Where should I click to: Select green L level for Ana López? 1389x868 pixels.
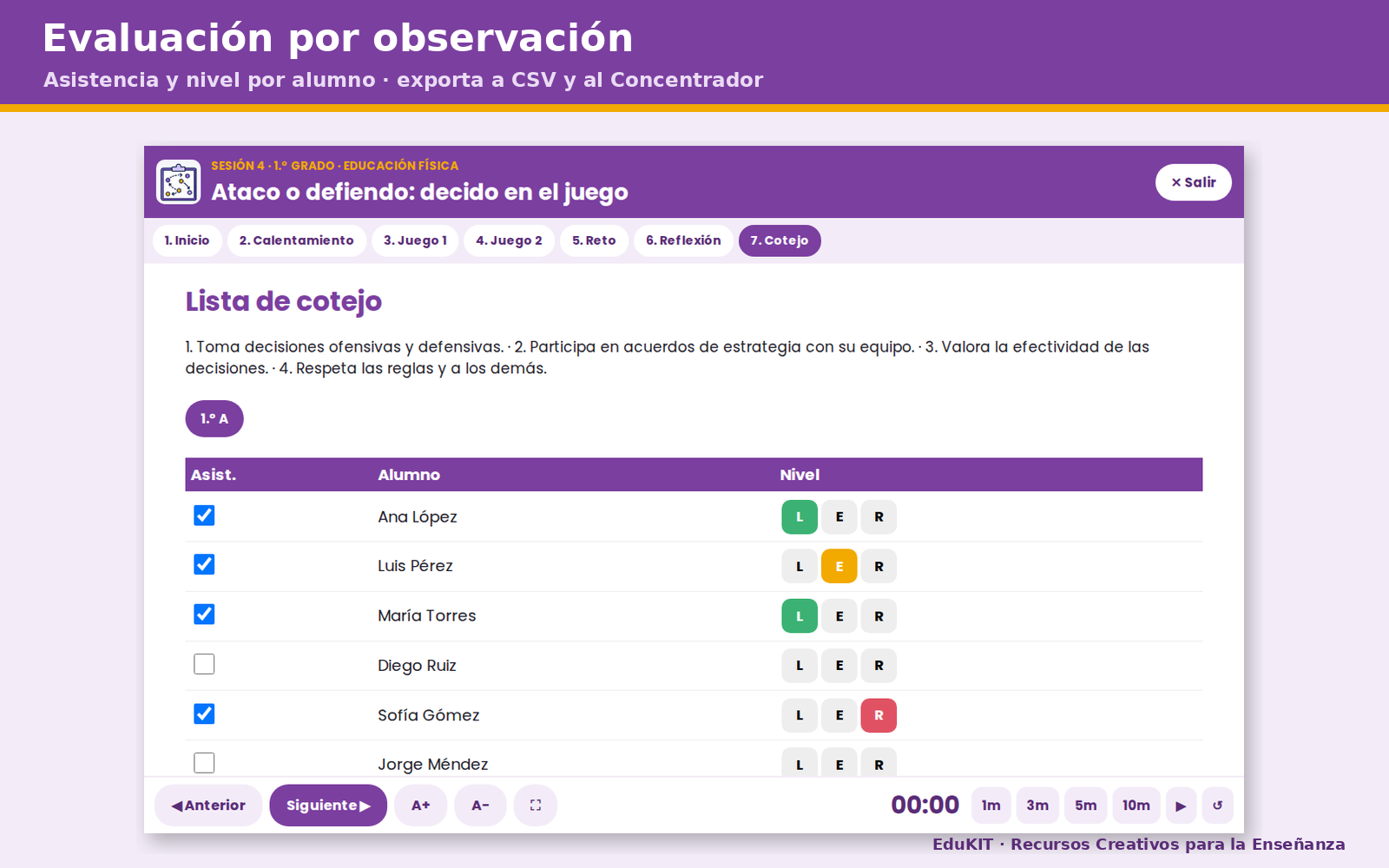click(x=800, y=516)
